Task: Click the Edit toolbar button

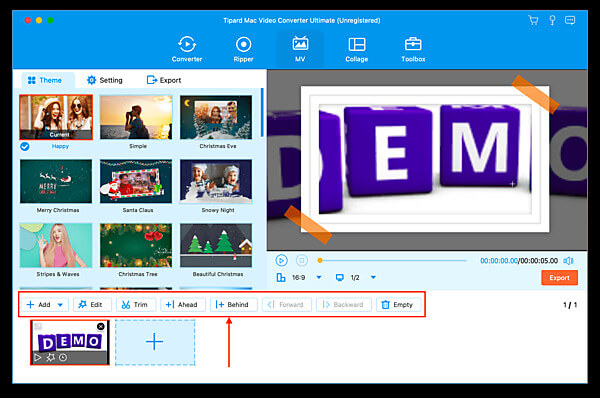Action: point(91,305)
